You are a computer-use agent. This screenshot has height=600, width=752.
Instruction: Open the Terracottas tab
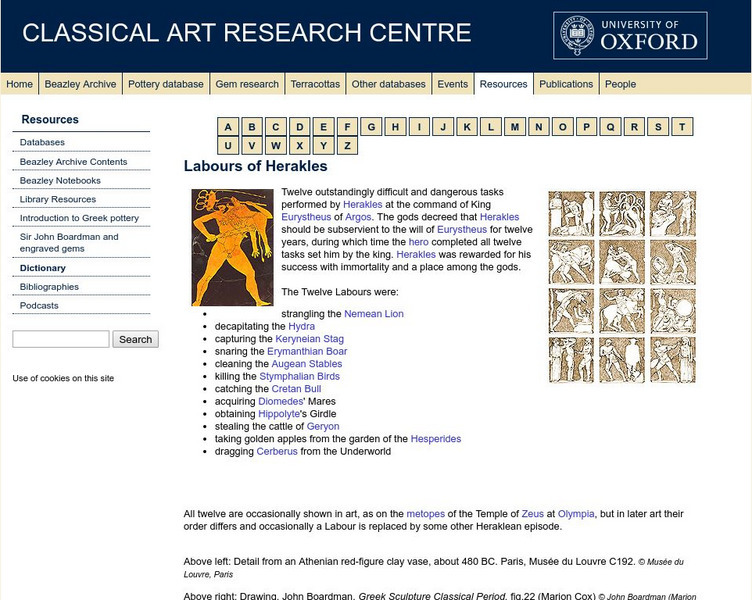pos(315,84)
